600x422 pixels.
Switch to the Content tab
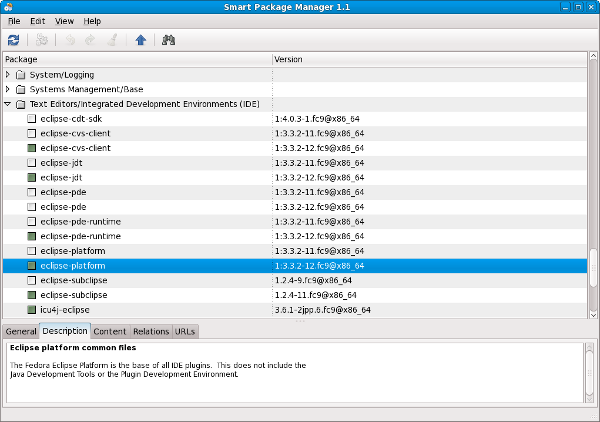pyautogui.click(x=109, y=331)
